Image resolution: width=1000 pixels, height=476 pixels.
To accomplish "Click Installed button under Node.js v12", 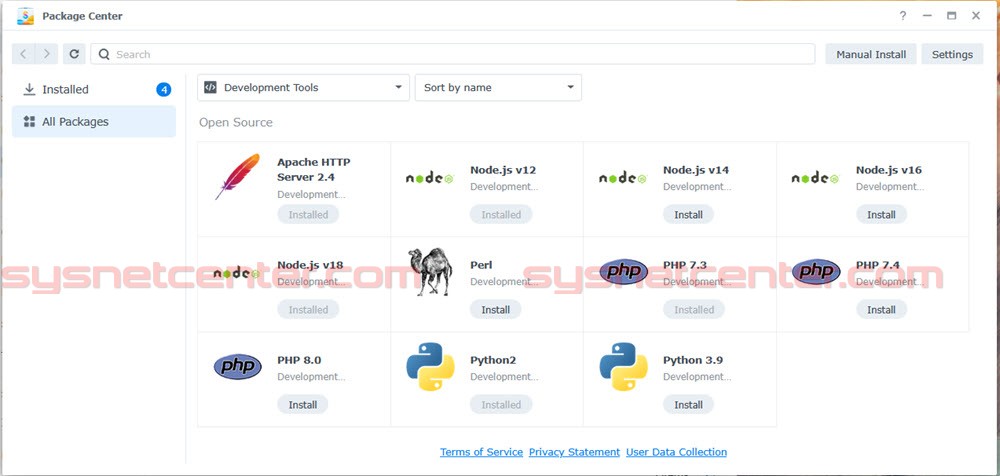I will [501, 214].
